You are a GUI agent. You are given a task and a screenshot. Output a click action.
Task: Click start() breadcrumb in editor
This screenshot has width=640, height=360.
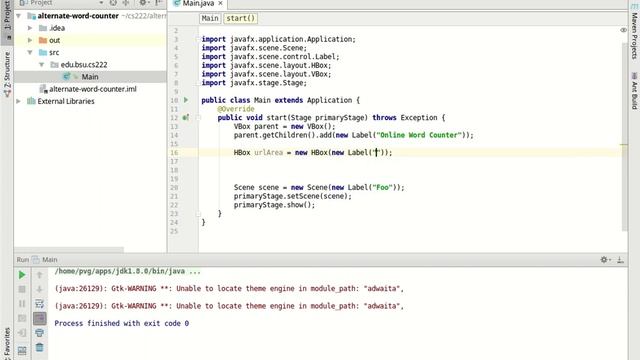coord(240,18)
